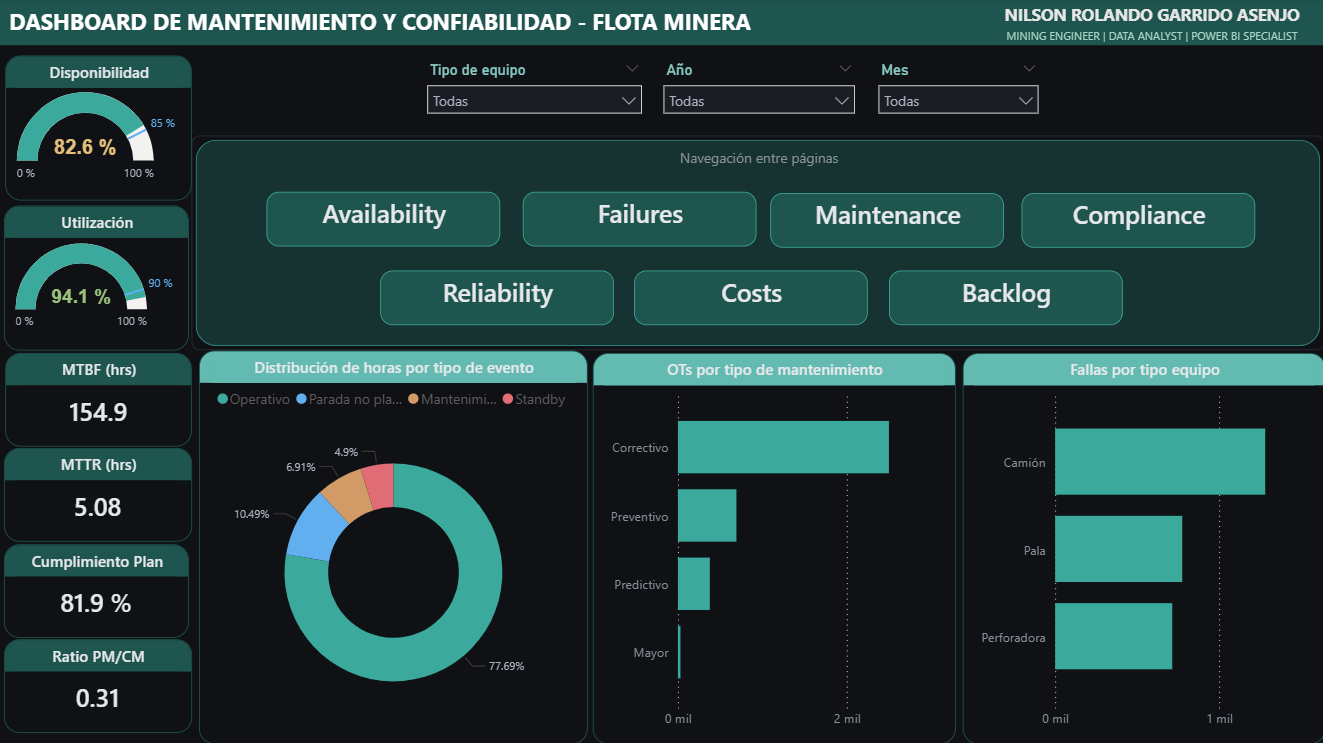Click the Correctivo bar in OTs chart

[x=783, y=447]
